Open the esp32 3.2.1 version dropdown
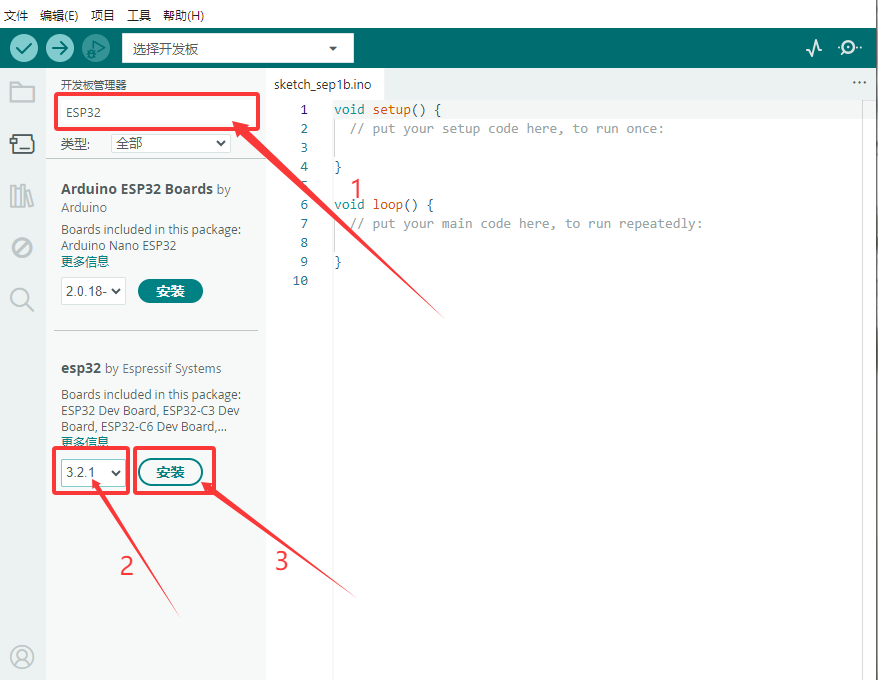 pyautogui.click(x=93, y=472)
